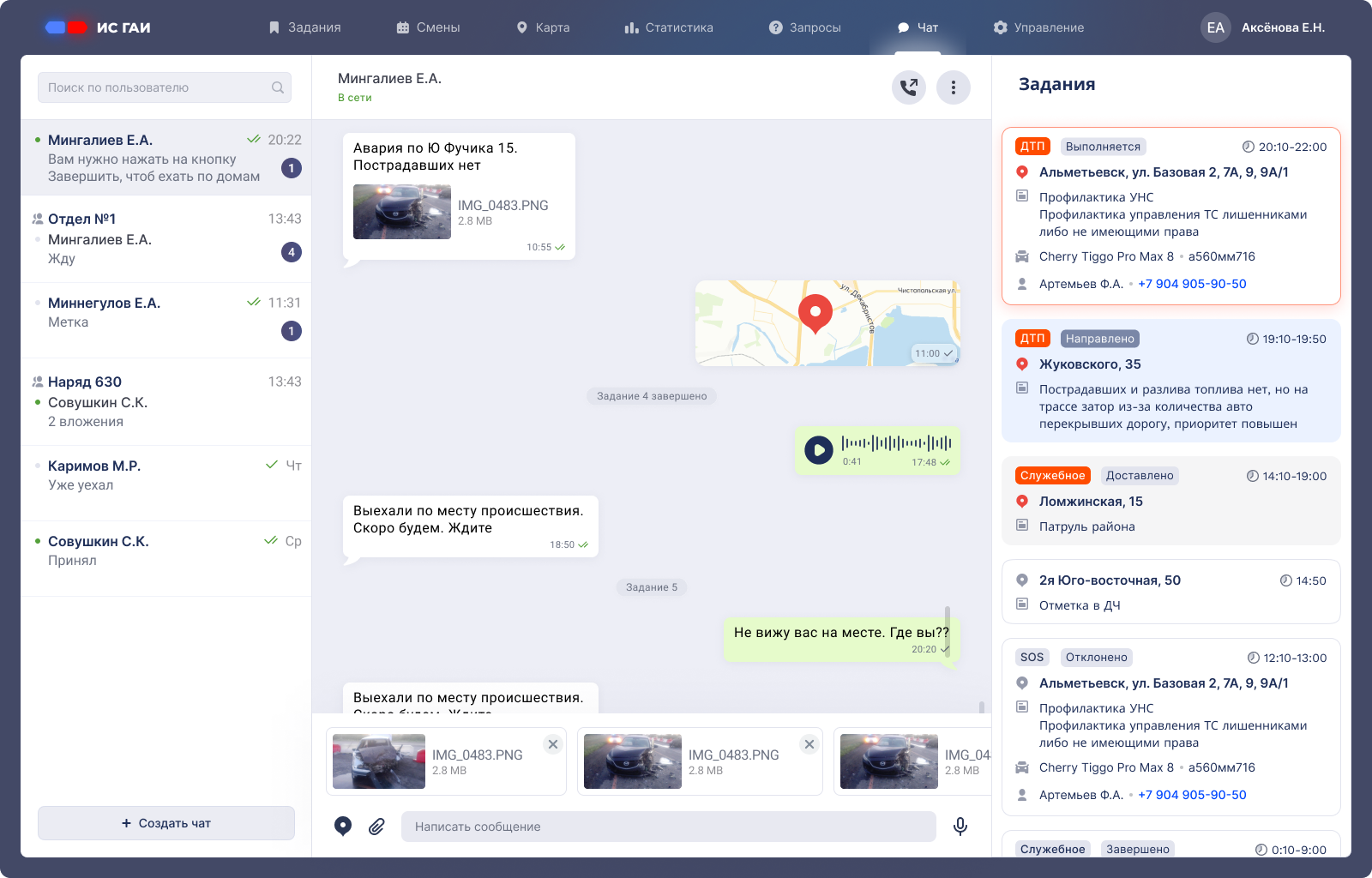Open the Карта tab
The height and width of the screenshot is (878, 1372).
click(543, 27)
